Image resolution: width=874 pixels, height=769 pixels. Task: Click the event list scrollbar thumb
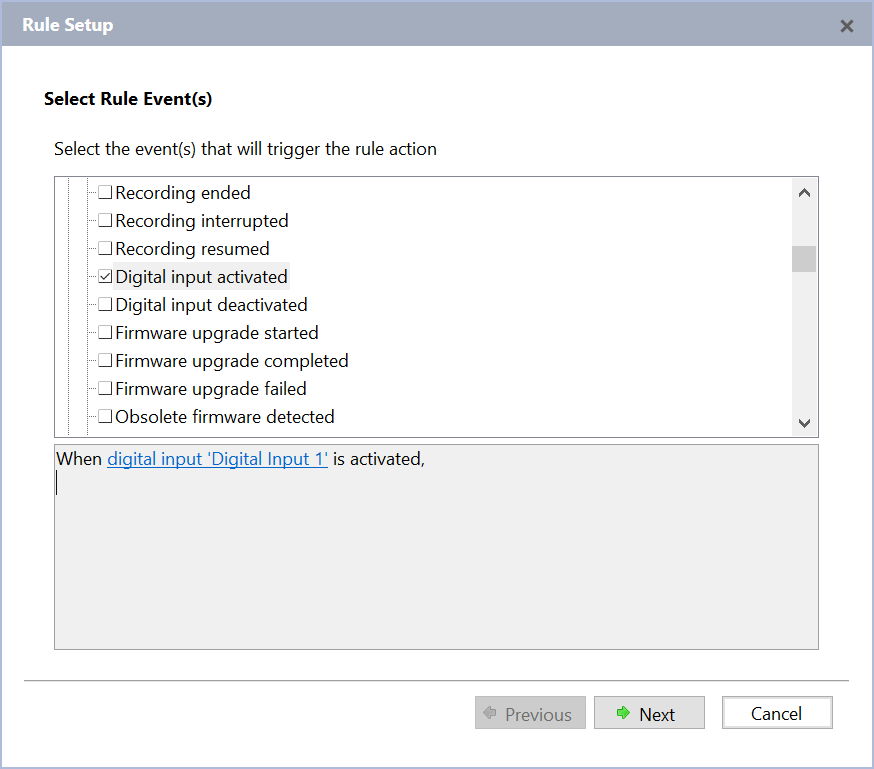(x=804, y=259)
